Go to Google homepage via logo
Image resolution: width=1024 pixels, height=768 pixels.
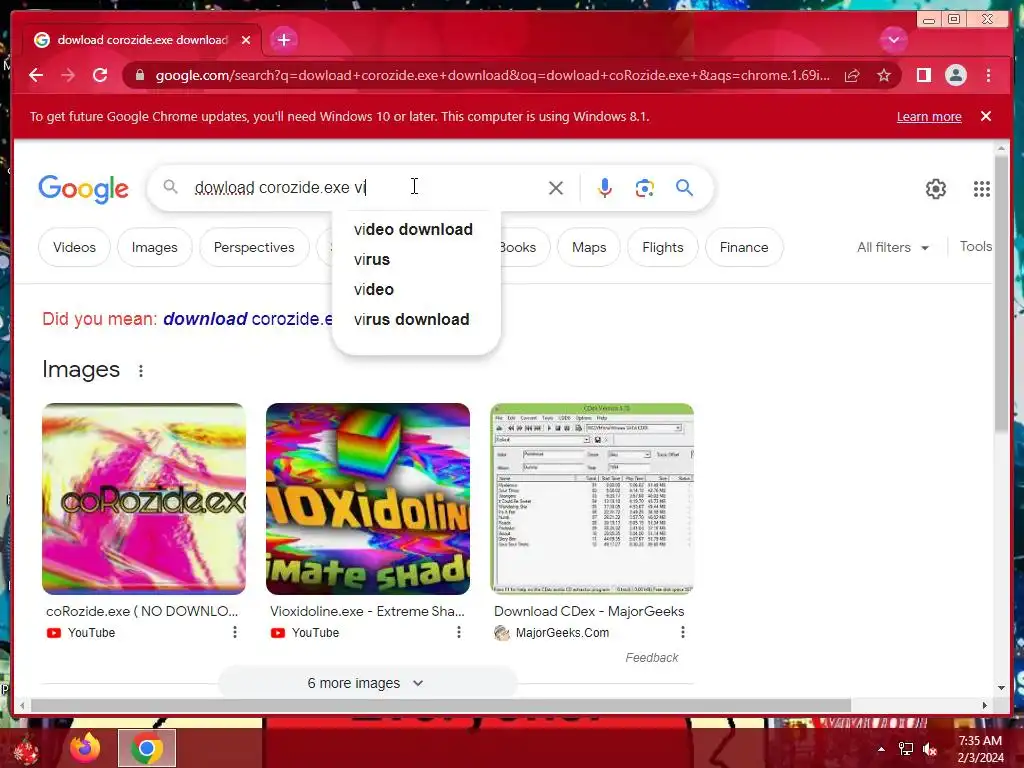[83, 189]
